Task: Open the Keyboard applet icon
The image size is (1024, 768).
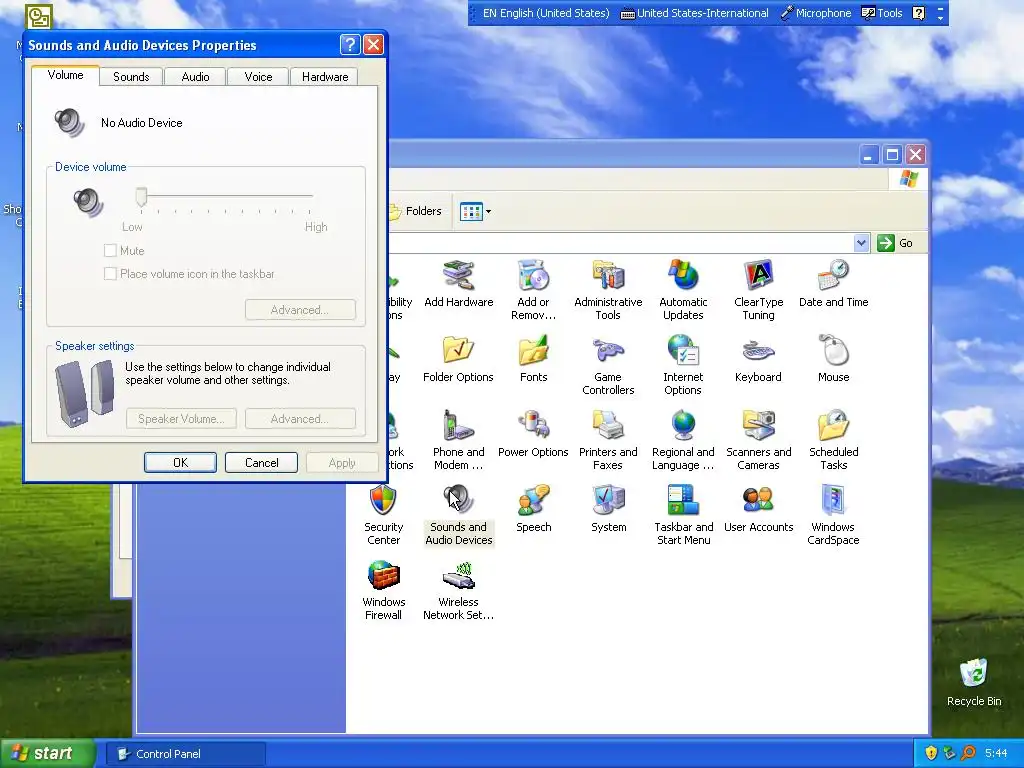Action: click(x=758, y=359)
